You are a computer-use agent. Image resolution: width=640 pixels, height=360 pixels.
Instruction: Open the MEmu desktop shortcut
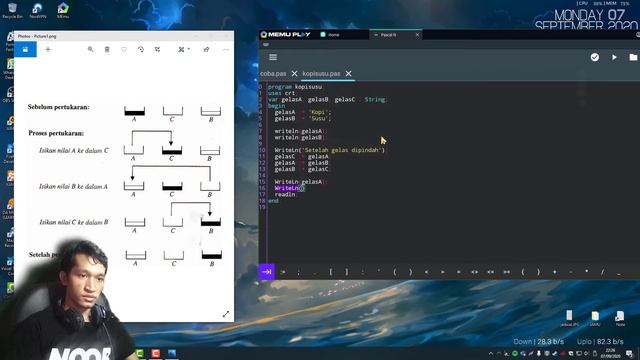63,11
